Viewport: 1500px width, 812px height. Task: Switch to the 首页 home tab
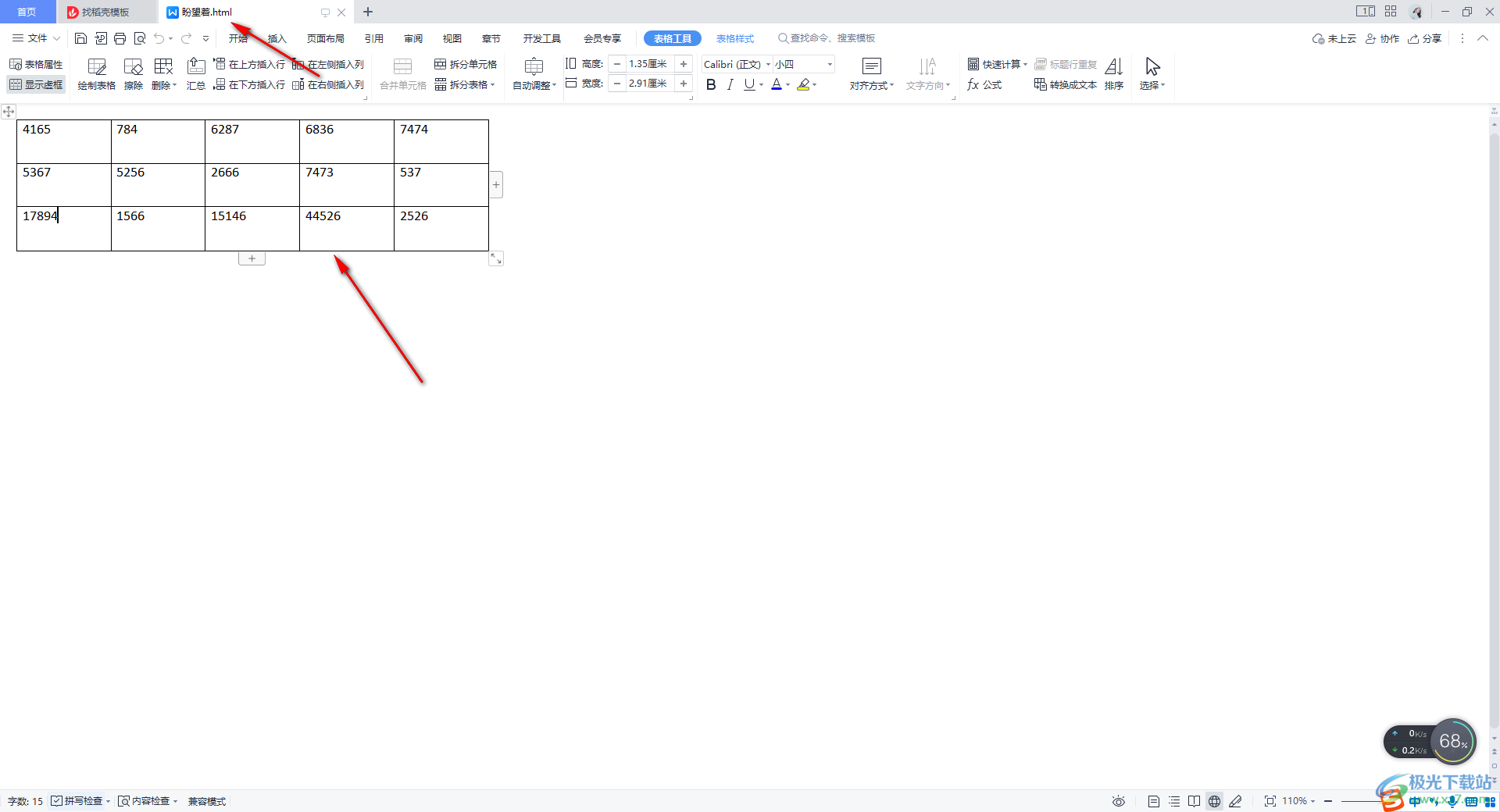(27, 12)
